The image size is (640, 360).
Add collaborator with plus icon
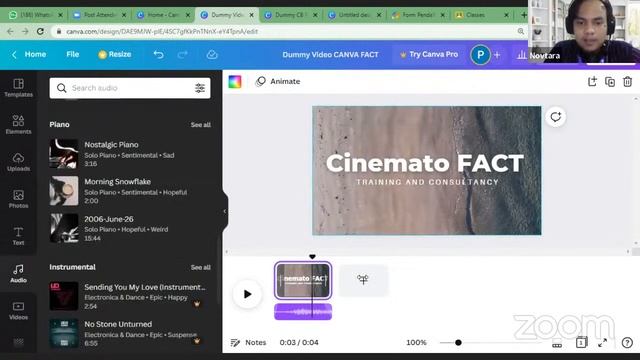coord(497,55)
